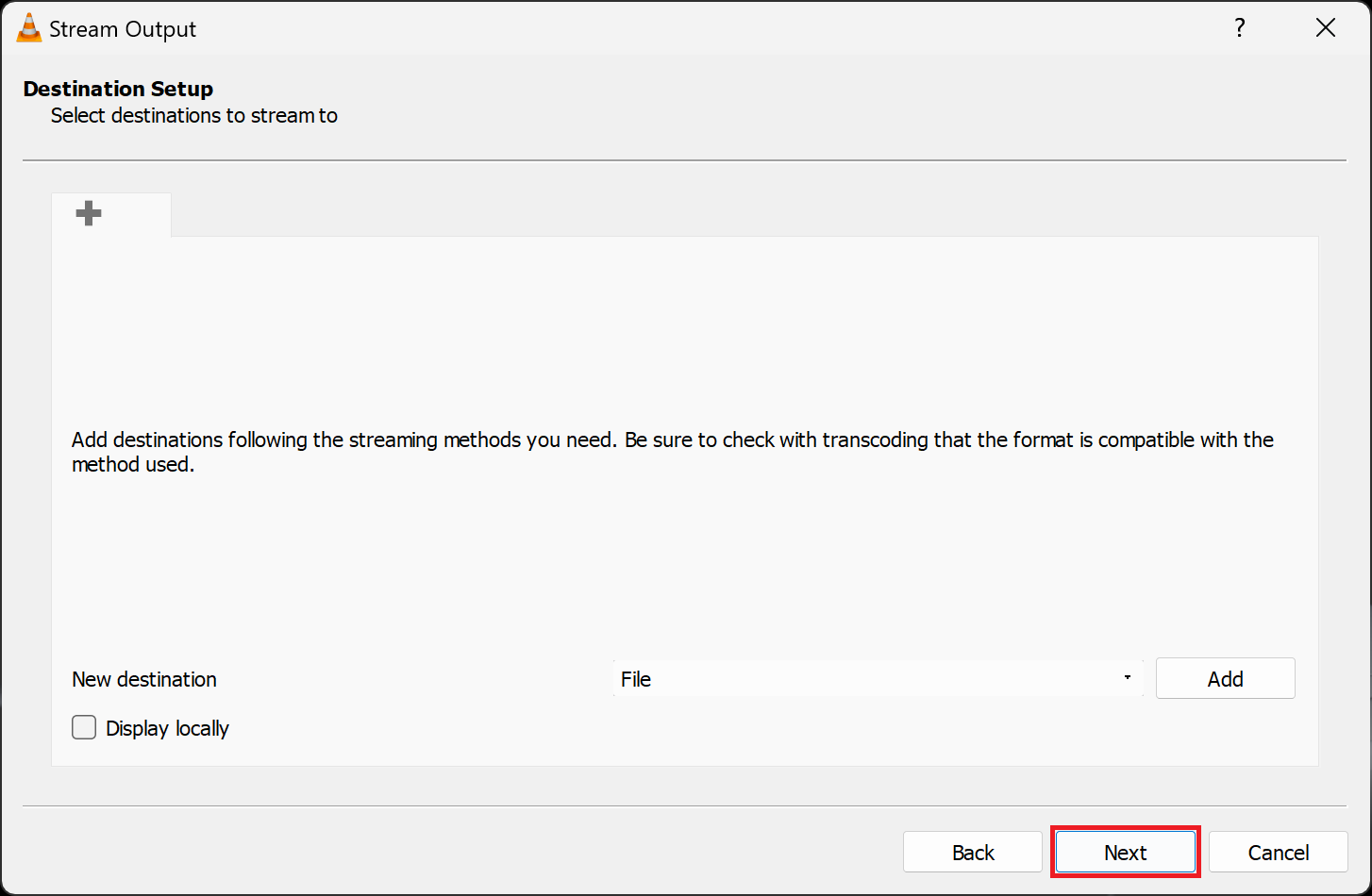The width and height of the screenshot is (1372, 896).
Task: Click the "Select destinations to stream to" subtitle
Action: click(x=193, y=115)
